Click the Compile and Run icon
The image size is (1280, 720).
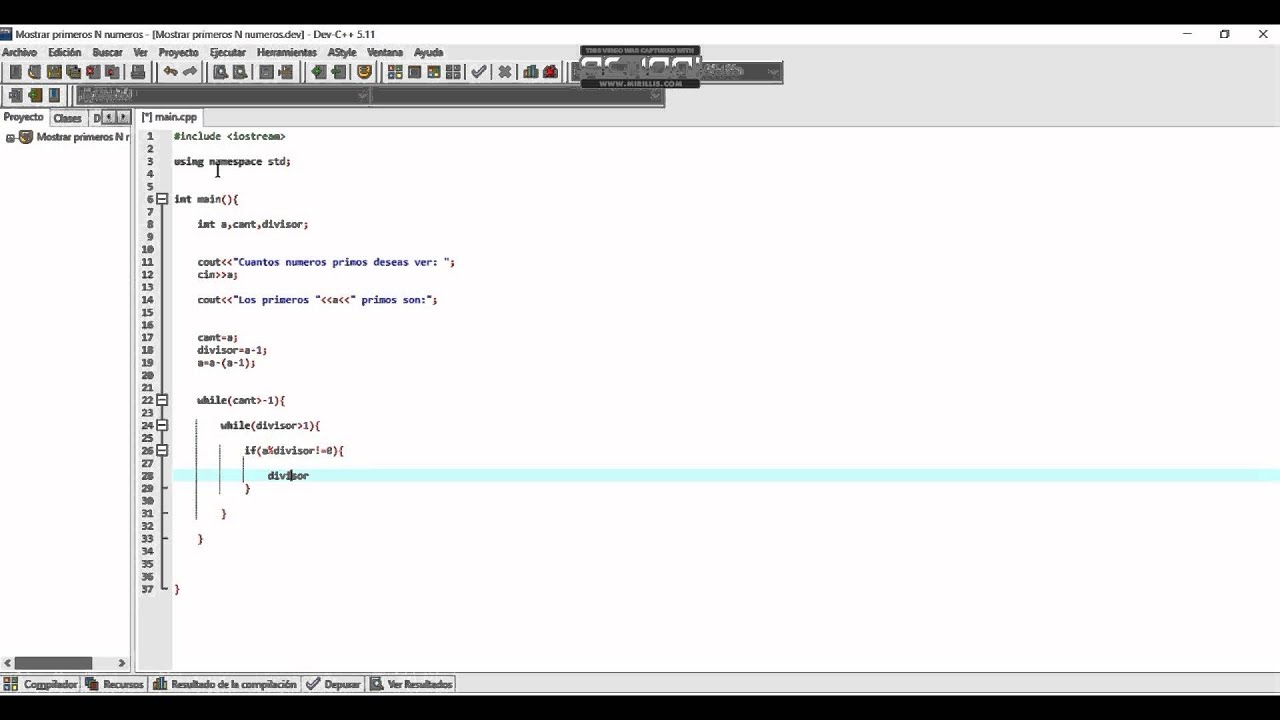(x=434, y=72)
